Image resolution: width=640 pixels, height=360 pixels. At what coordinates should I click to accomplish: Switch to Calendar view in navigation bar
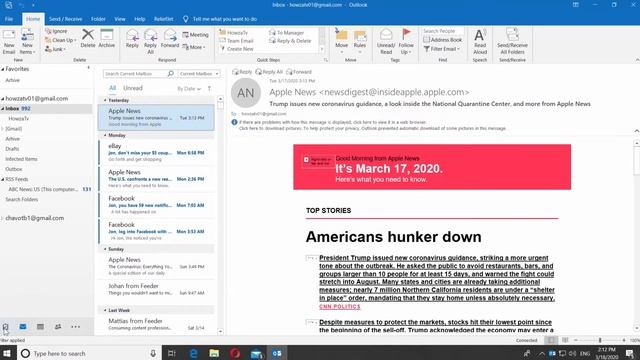40,327
